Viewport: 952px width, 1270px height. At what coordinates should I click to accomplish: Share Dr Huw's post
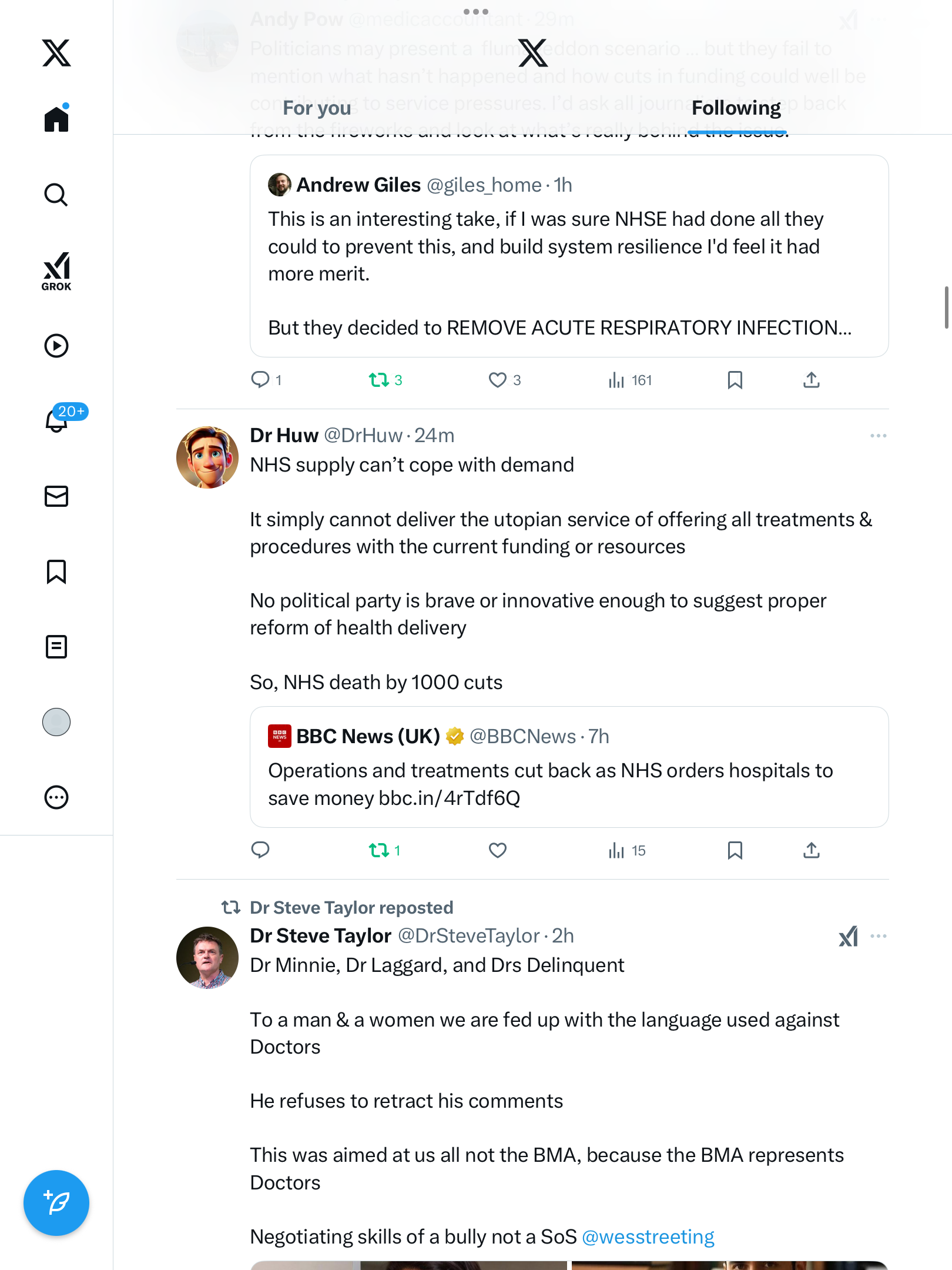[x=811, y=850]
